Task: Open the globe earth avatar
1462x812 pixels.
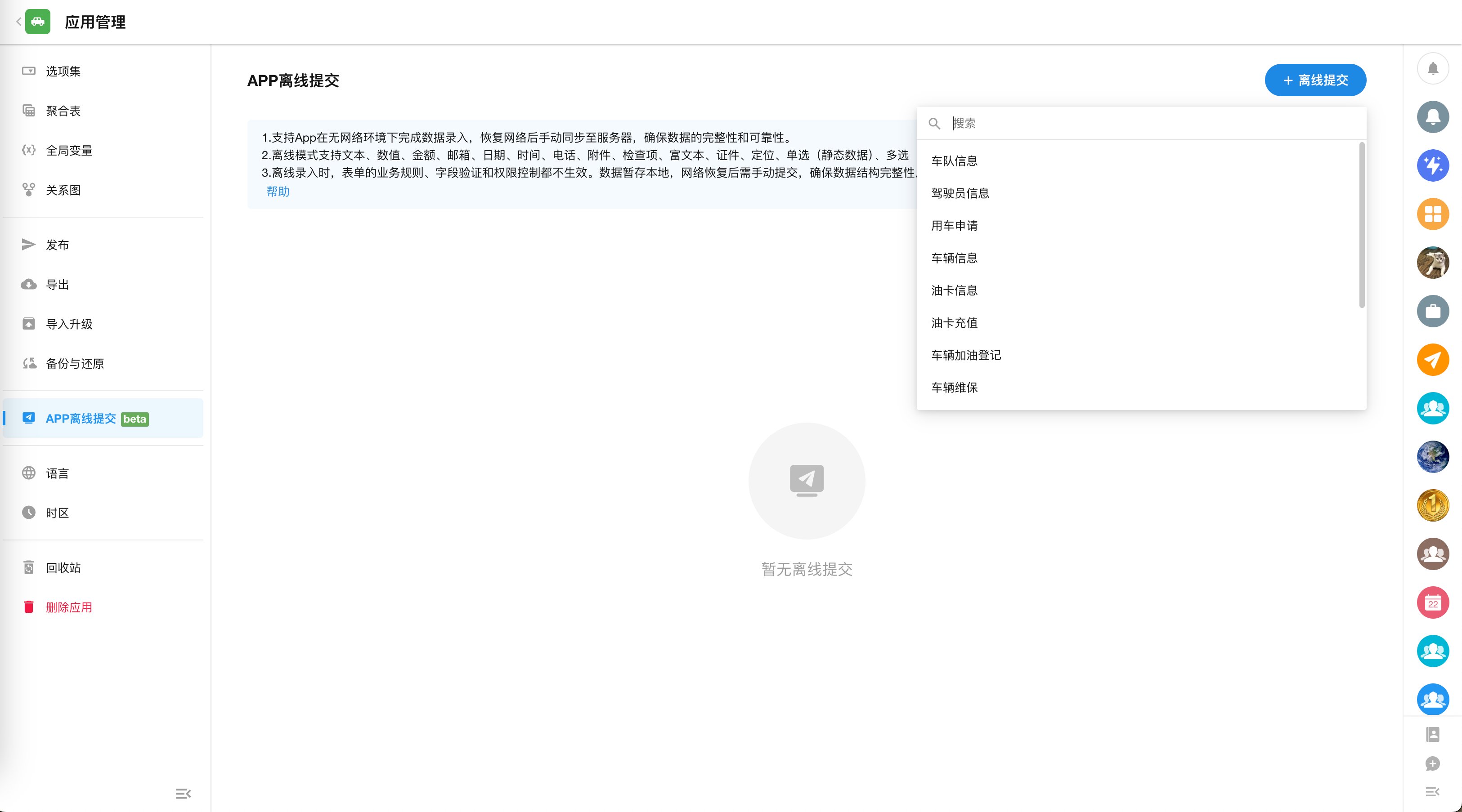Action: (x=1432, y=457)
